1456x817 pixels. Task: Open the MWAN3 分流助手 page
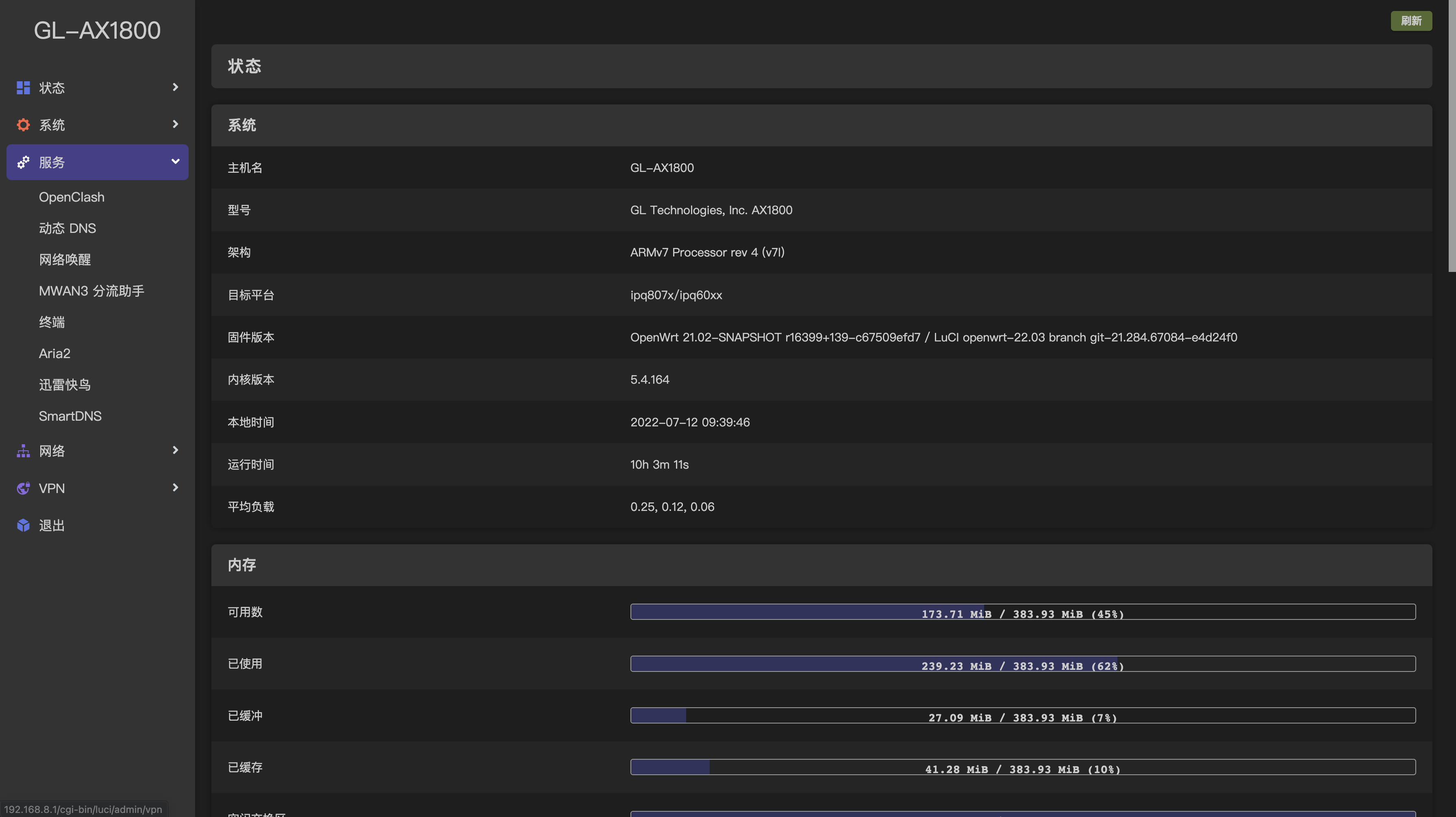click(91, 291)
